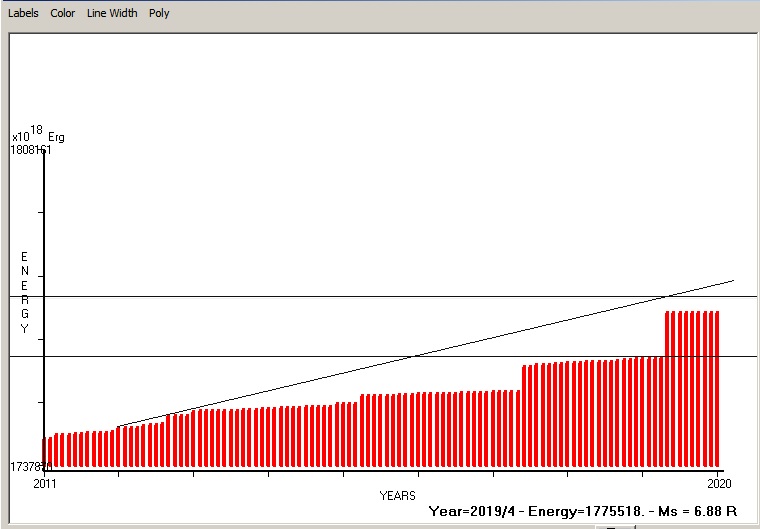Click the 2020 end year label
760x529 pixels.
point(719,484)
